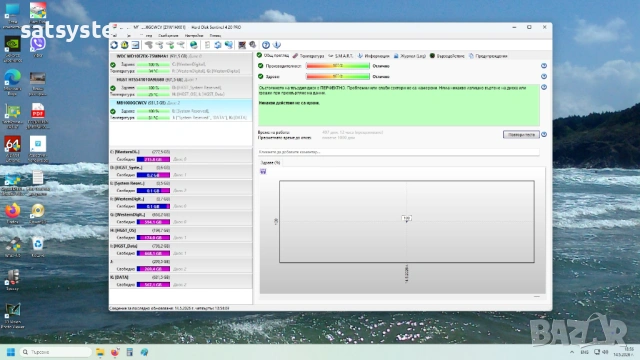Switch to the Информация tab

(373, 56)
